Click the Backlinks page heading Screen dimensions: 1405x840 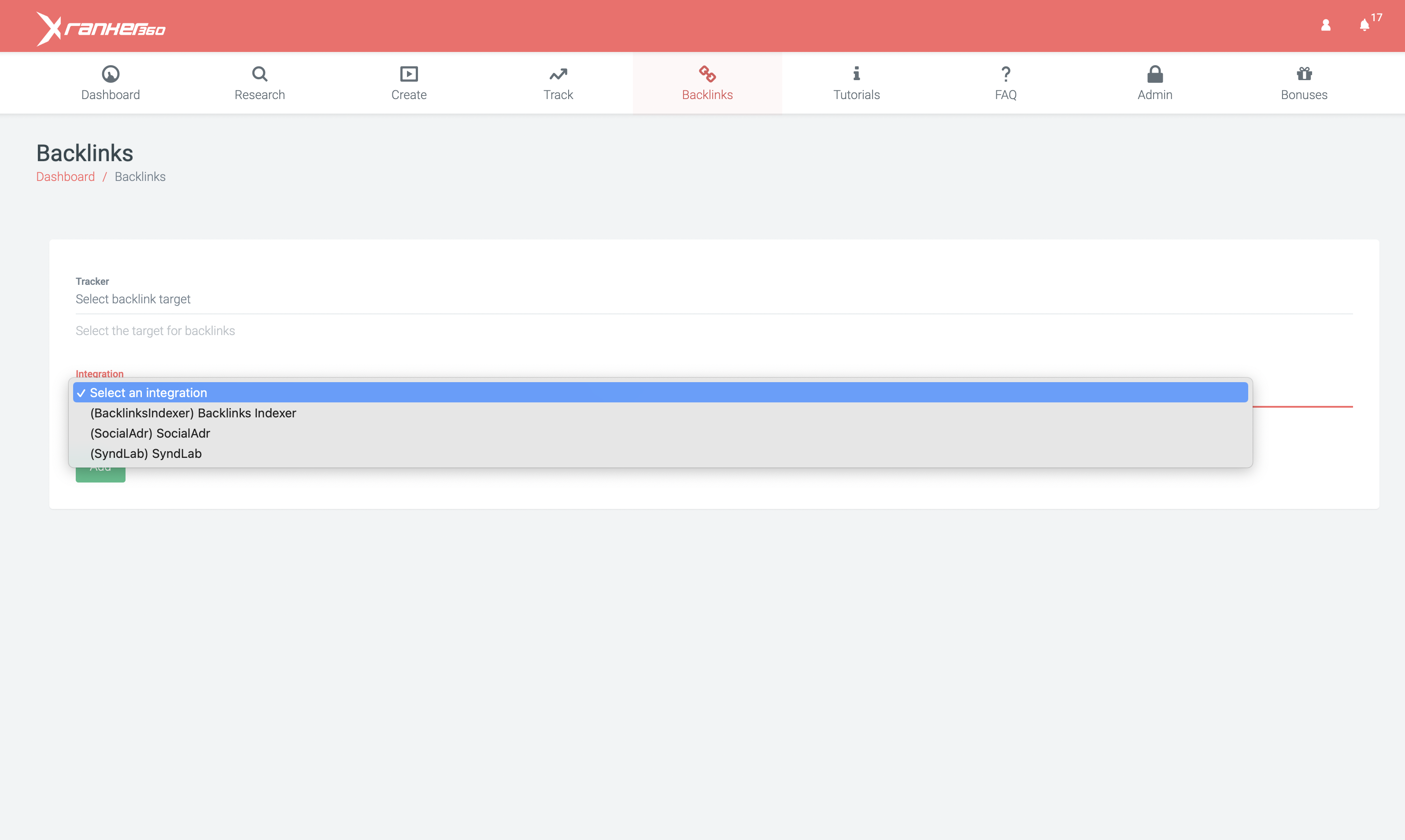(x=85, y=153)
